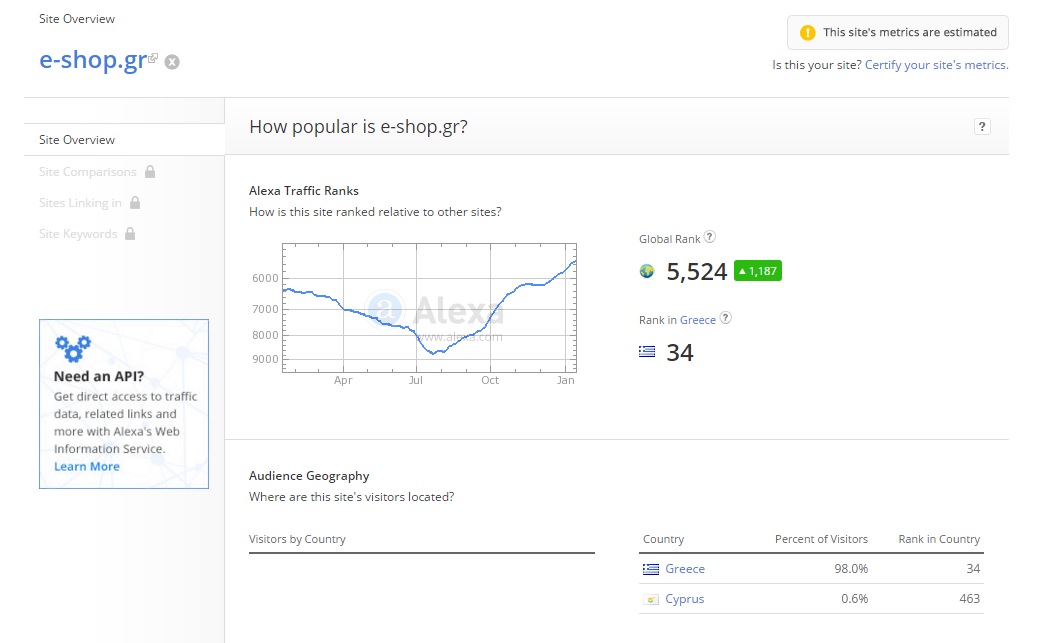The width and height of the screenshot is (1039, 643).
Task: Click the green rank change badge 1,187
Action: point(757,271)
